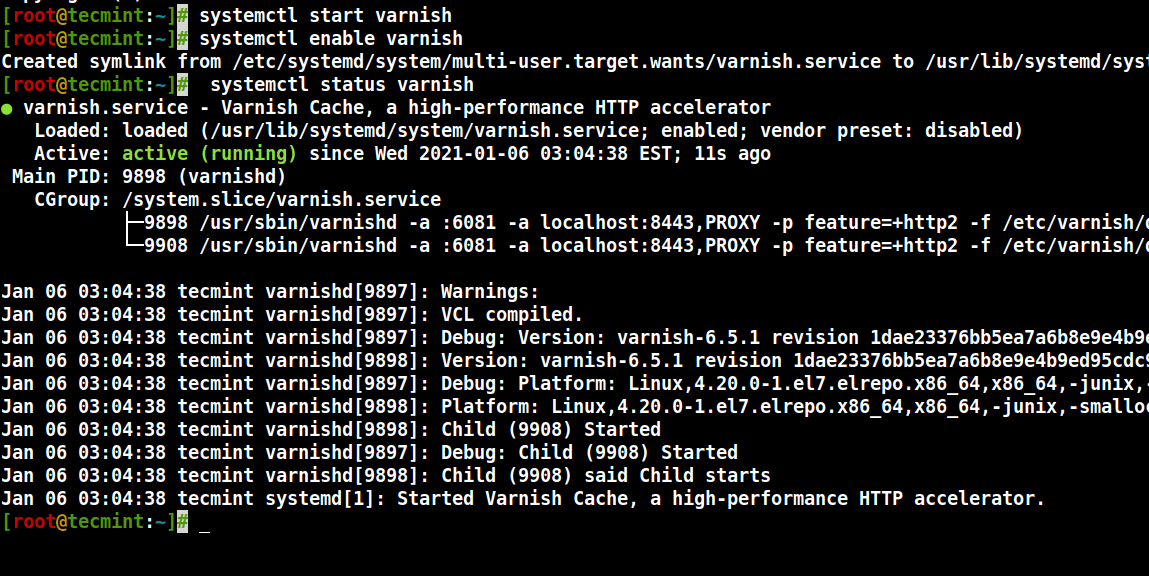The width and height of the screenshot is (1149, 576).
Task: Select the 'systemctl enable varnish' command
Action: pyautogui.click(x=331, y=39)
